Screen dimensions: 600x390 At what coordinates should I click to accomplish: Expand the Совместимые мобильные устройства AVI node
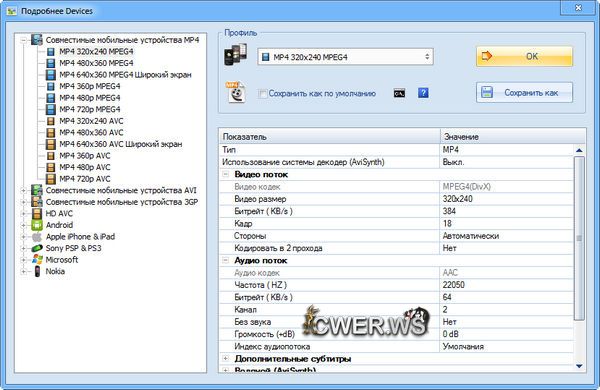coord(24,191)
